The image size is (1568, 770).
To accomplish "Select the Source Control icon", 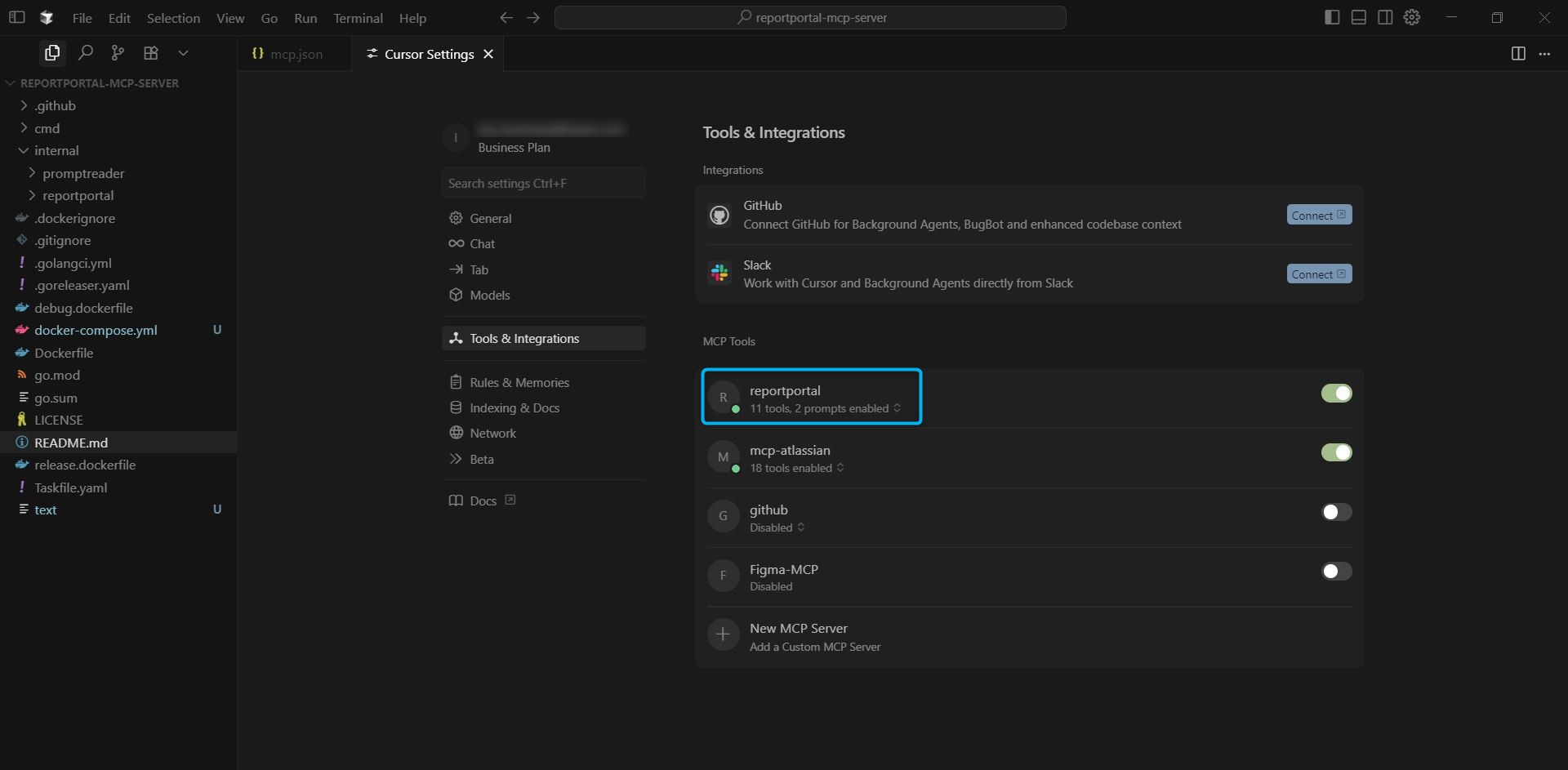I will pyautogui.click(x=117, y=52).
